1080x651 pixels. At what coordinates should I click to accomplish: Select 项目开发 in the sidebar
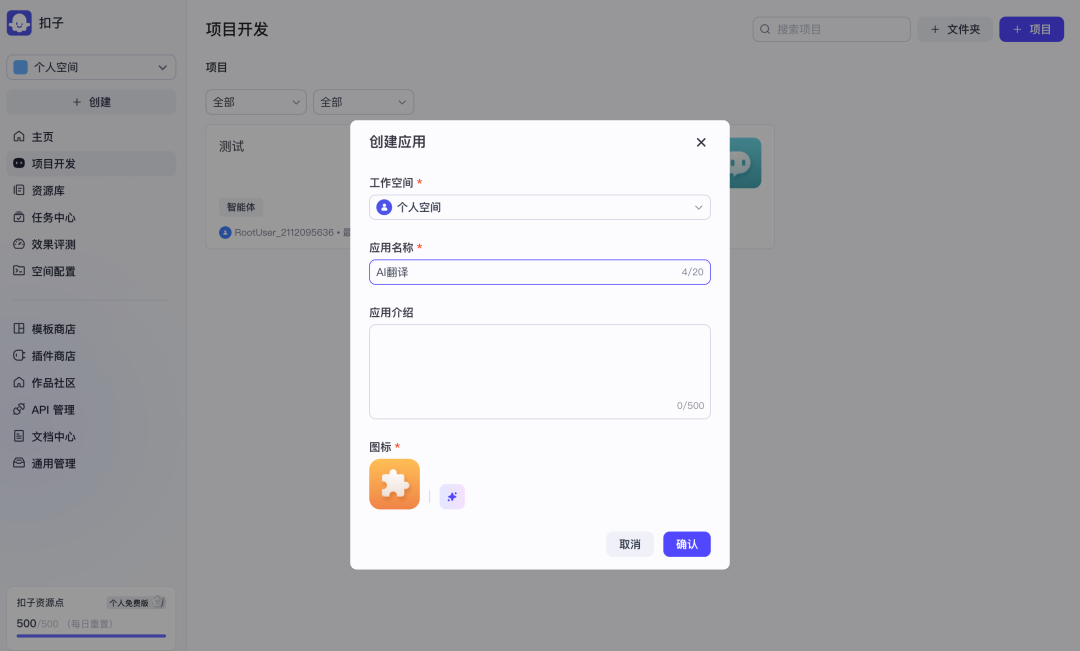click(x=91, y=163)
